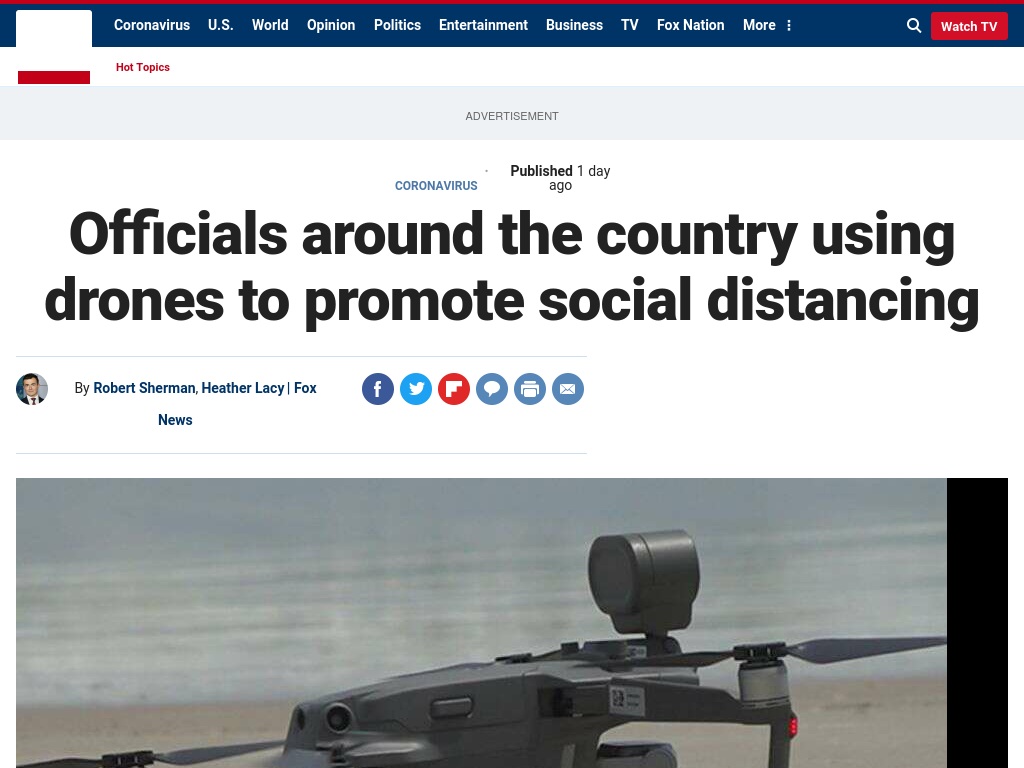Go to the Politics section
Viewport: 1024px width, 768px height.
tap(397, 25)
